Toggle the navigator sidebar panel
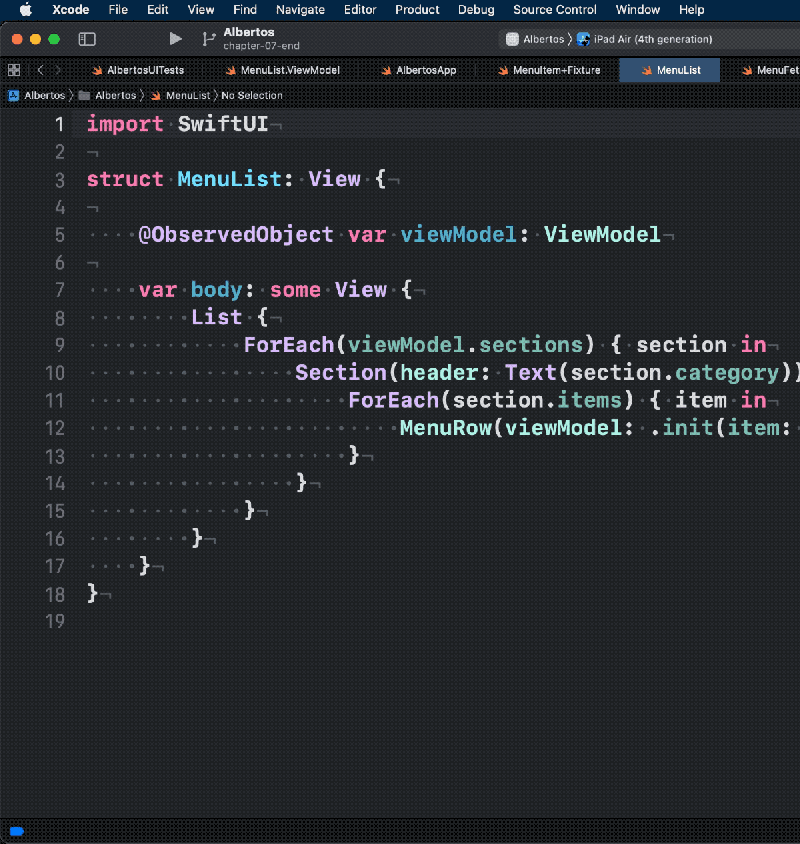 pos(88,38)
